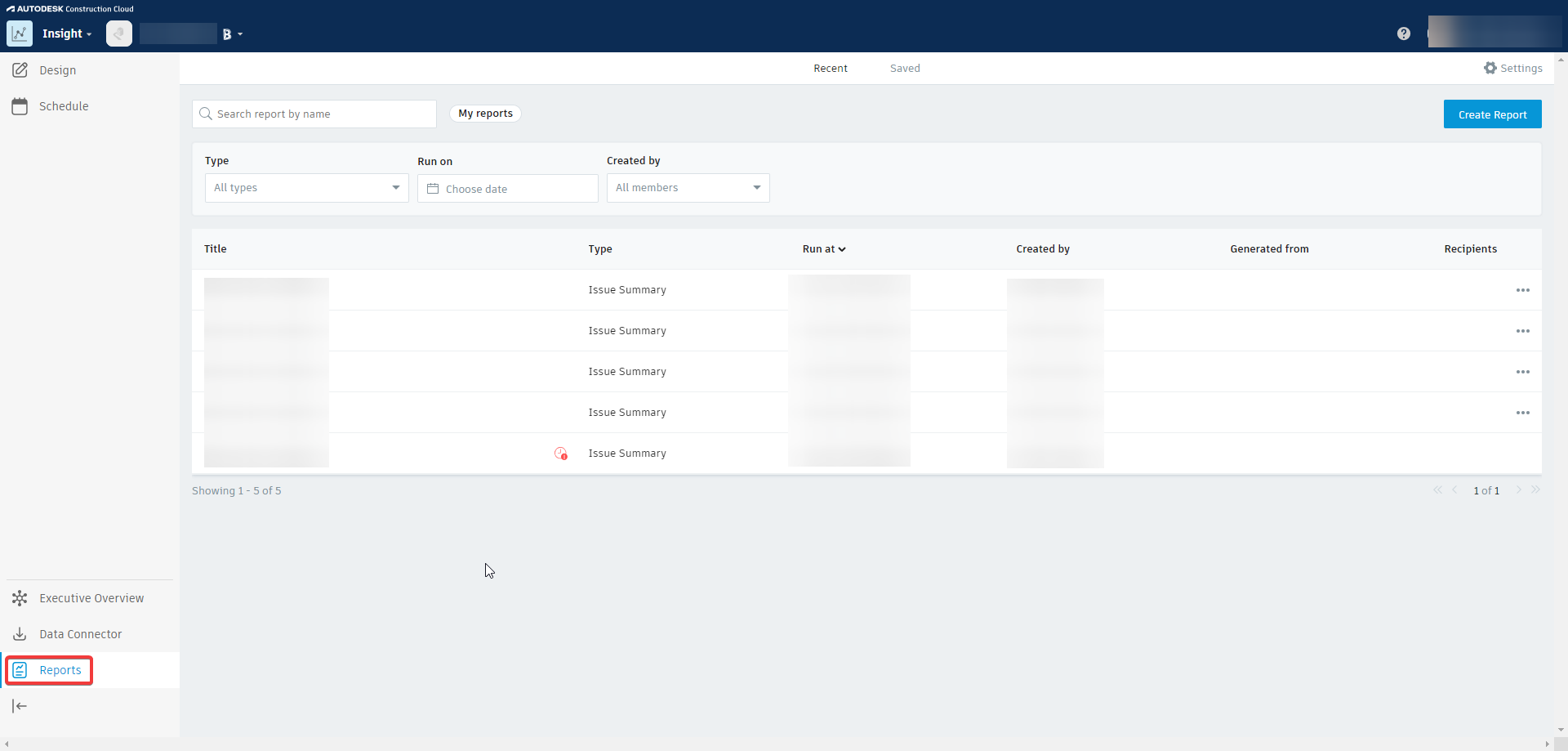Click Choose date to pick run date
Viewport: 1568px width, 751px height.
(507, 188)
